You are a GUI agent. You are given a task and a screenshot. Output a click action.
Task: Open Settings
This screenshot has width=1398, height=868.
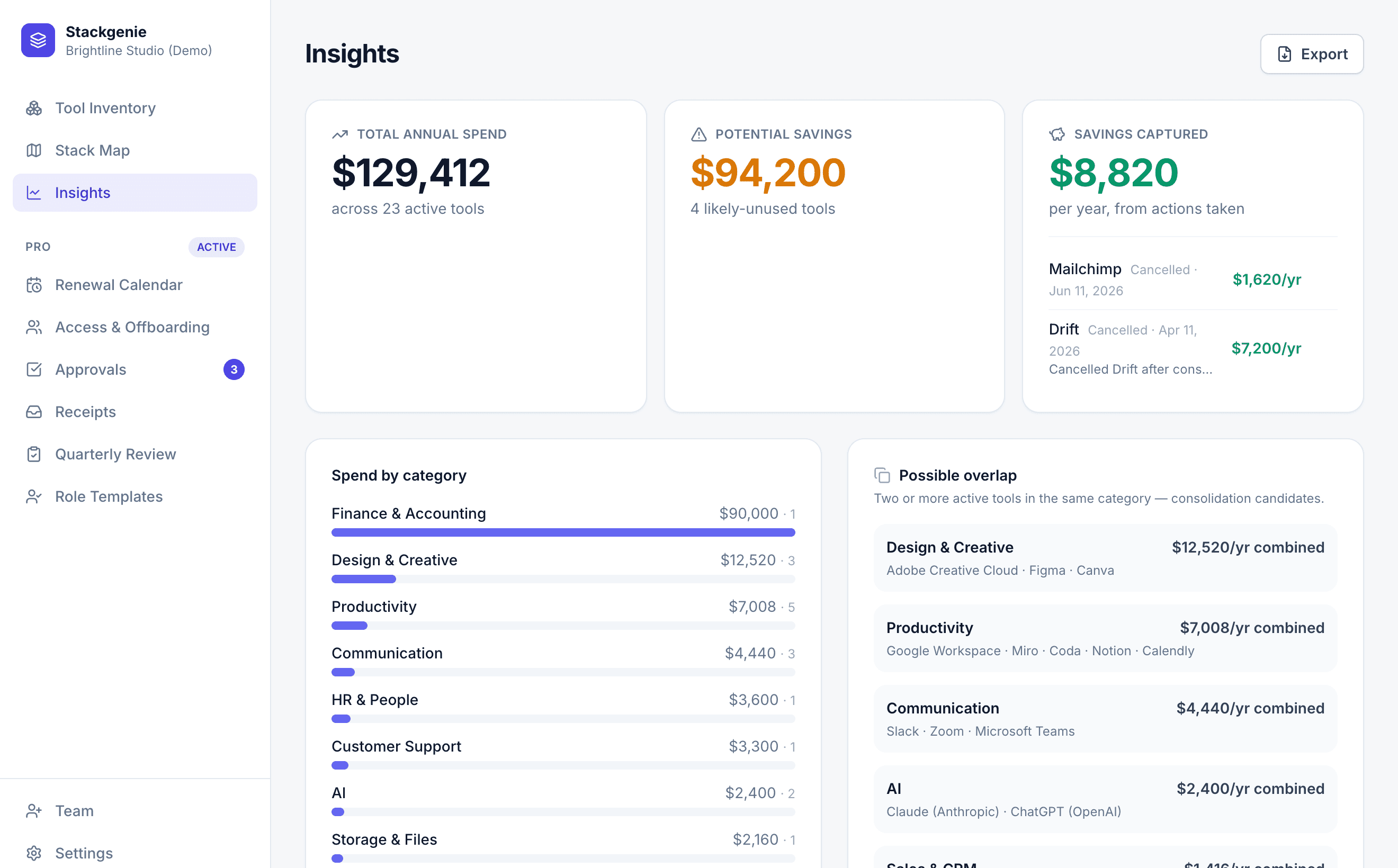pyautogui.click(x=135, y=853)
